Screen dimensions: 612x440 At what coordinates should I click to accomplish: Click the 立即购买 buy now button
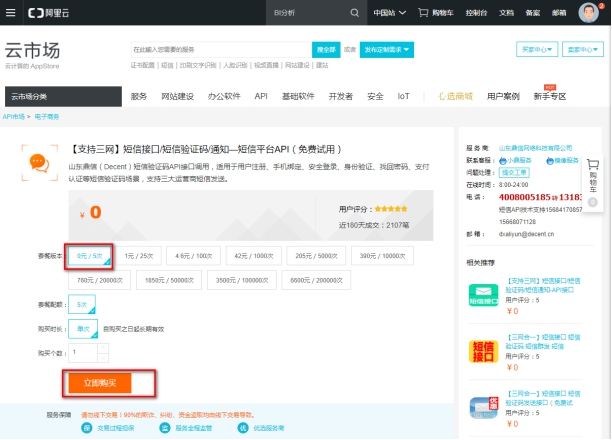pos(100,383)
